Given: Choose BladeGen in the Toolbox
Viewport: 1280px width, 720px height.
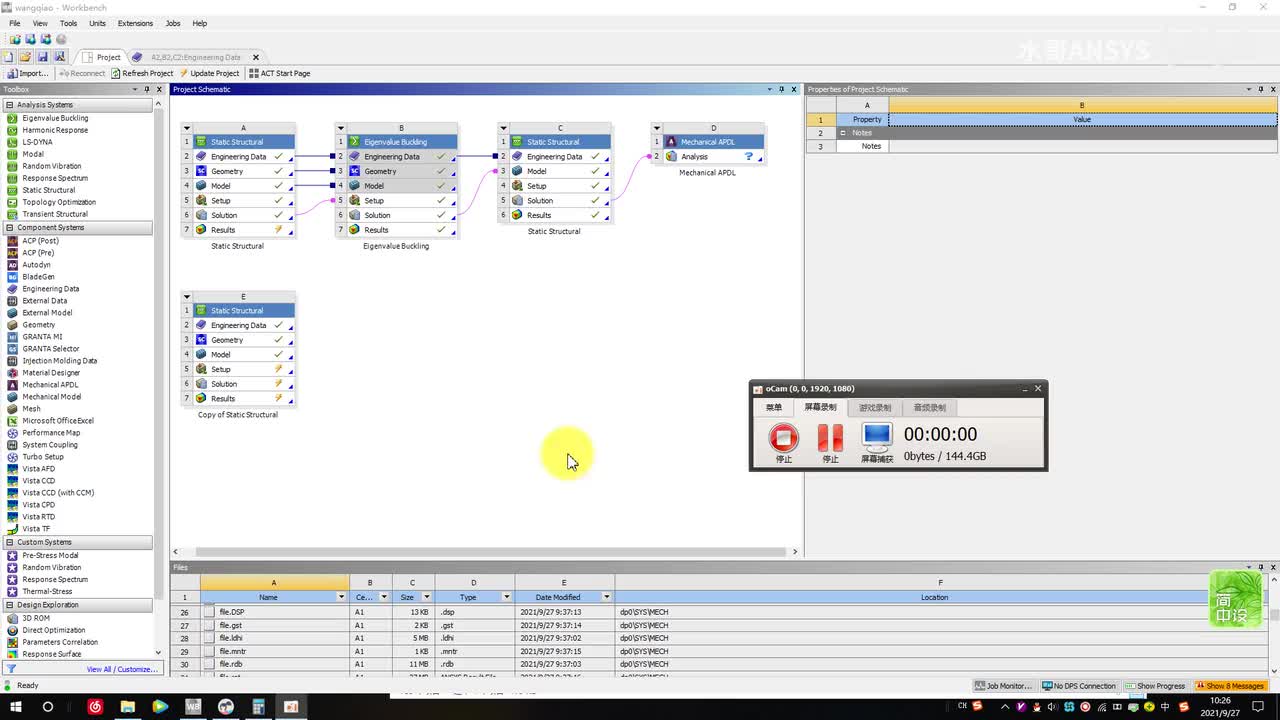Looking at the screenshot, I should (38, 277).
